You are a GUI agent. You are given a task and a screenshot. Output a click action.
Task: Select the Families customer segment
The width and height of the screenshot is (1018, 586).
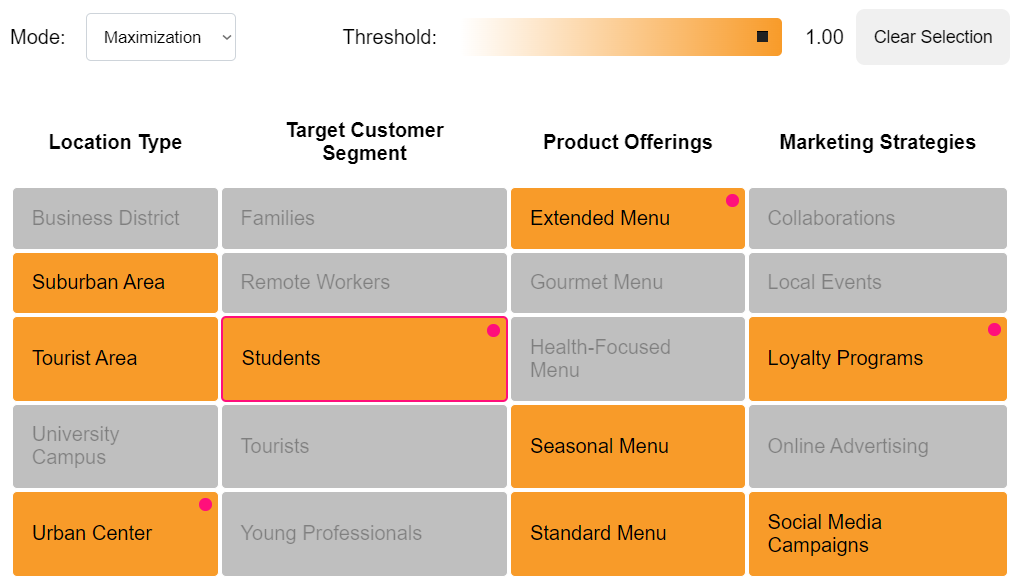coord(364,218)
